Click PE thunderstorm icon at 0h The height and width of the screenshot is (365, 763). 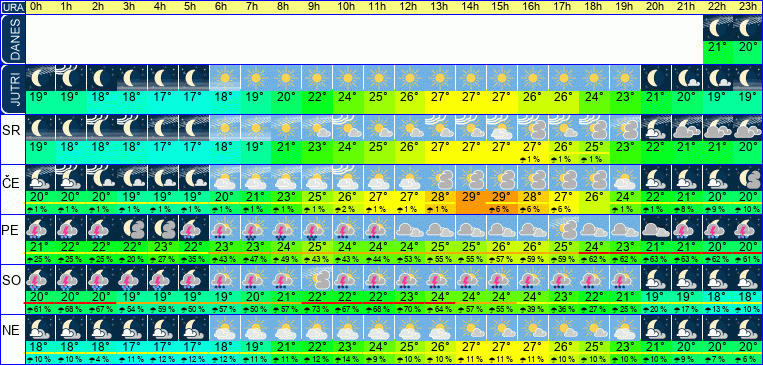coord(40,228)
